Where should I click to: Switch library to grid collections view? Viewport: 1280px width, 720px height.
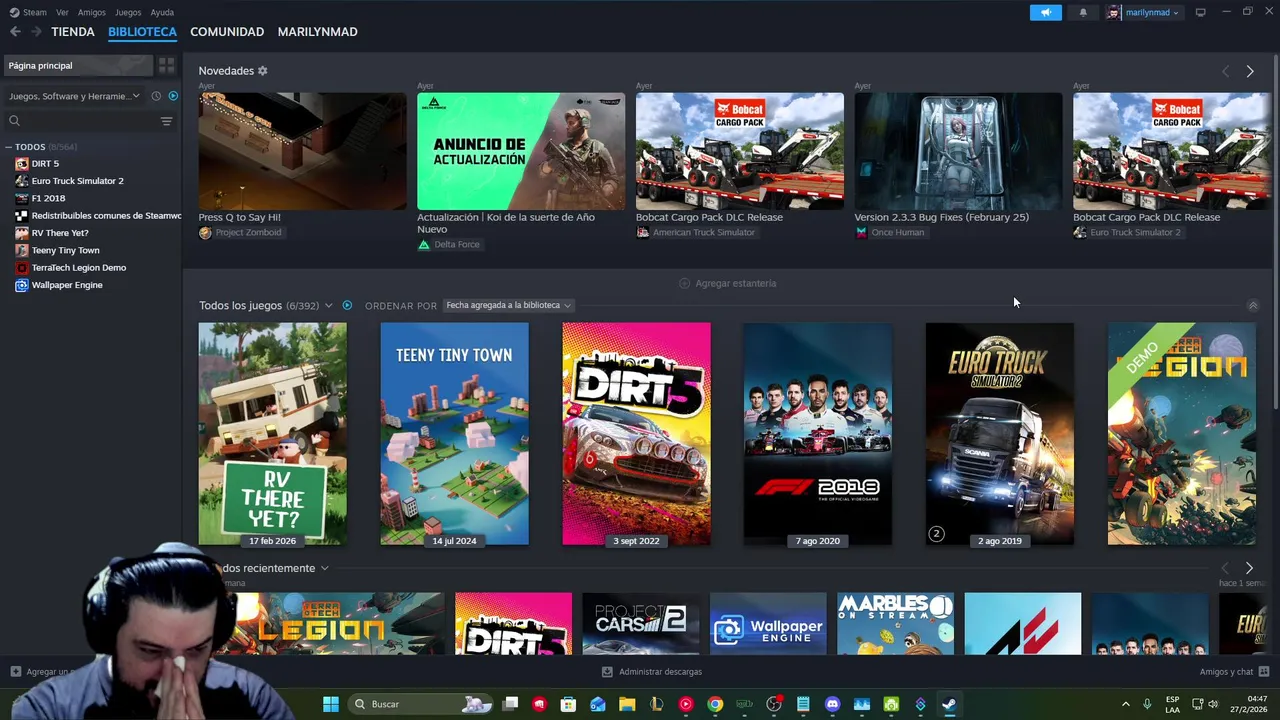click(x=166, y=65)
